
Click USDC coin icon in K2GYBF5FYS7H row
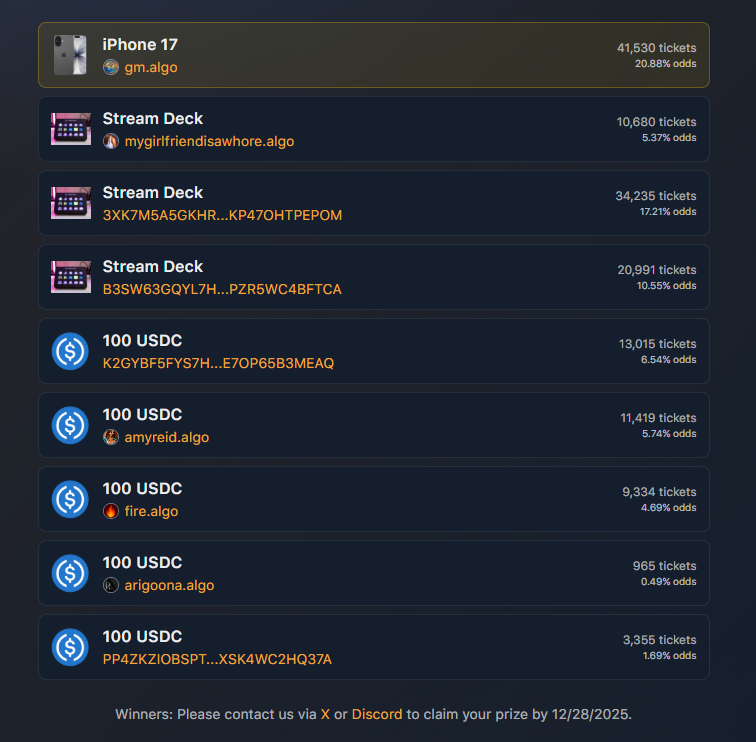70,351
